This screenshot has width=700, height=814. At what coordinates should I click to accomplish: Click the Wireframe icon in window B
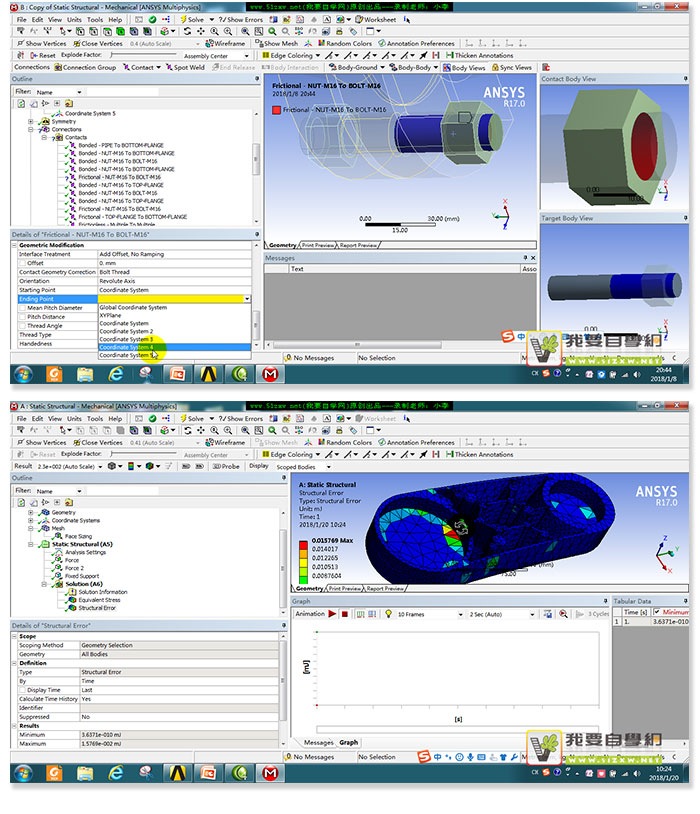(x=210, y=44)
